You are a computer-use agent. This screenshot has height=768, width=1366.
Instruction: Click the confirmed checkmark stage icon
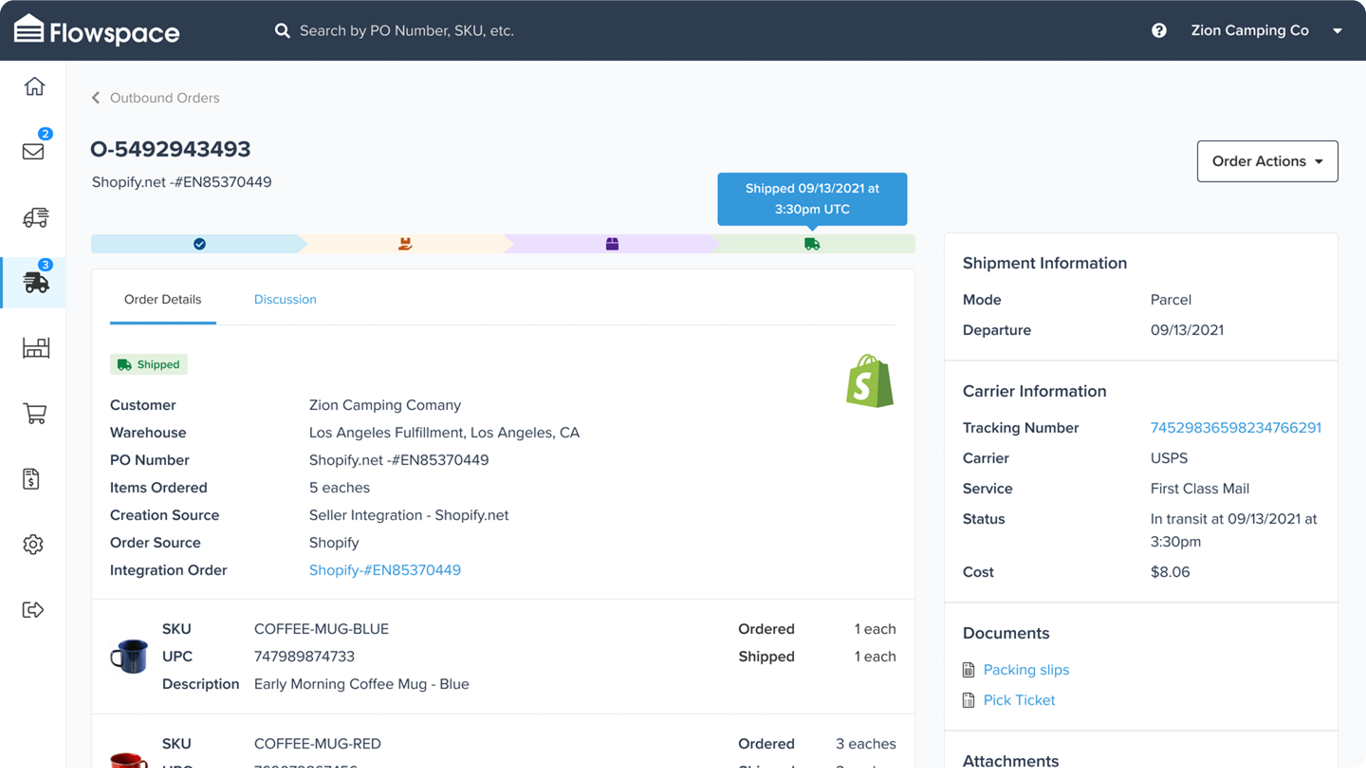pos(199,244)
